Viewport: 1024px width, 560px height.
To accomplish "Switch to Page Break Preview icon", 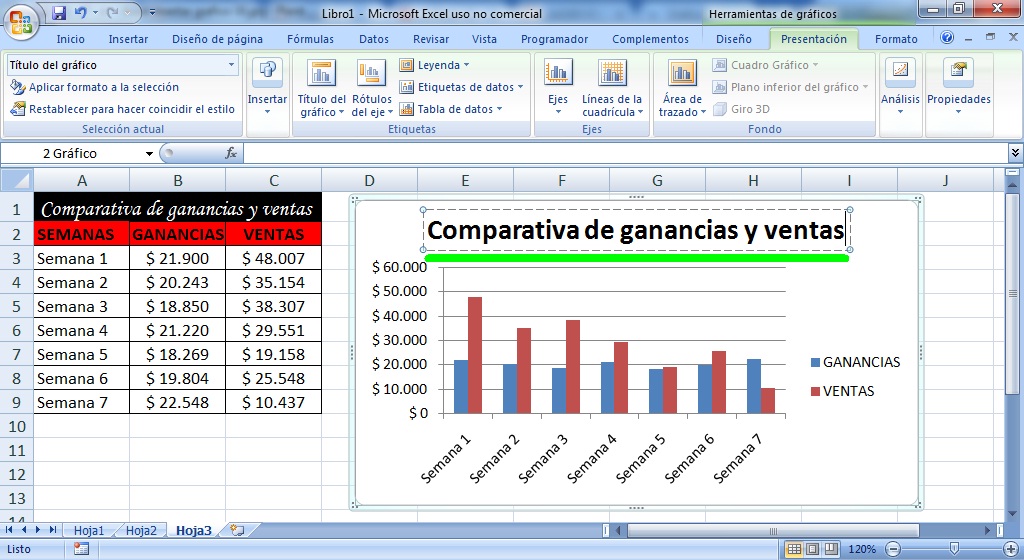I will [831, 549].
